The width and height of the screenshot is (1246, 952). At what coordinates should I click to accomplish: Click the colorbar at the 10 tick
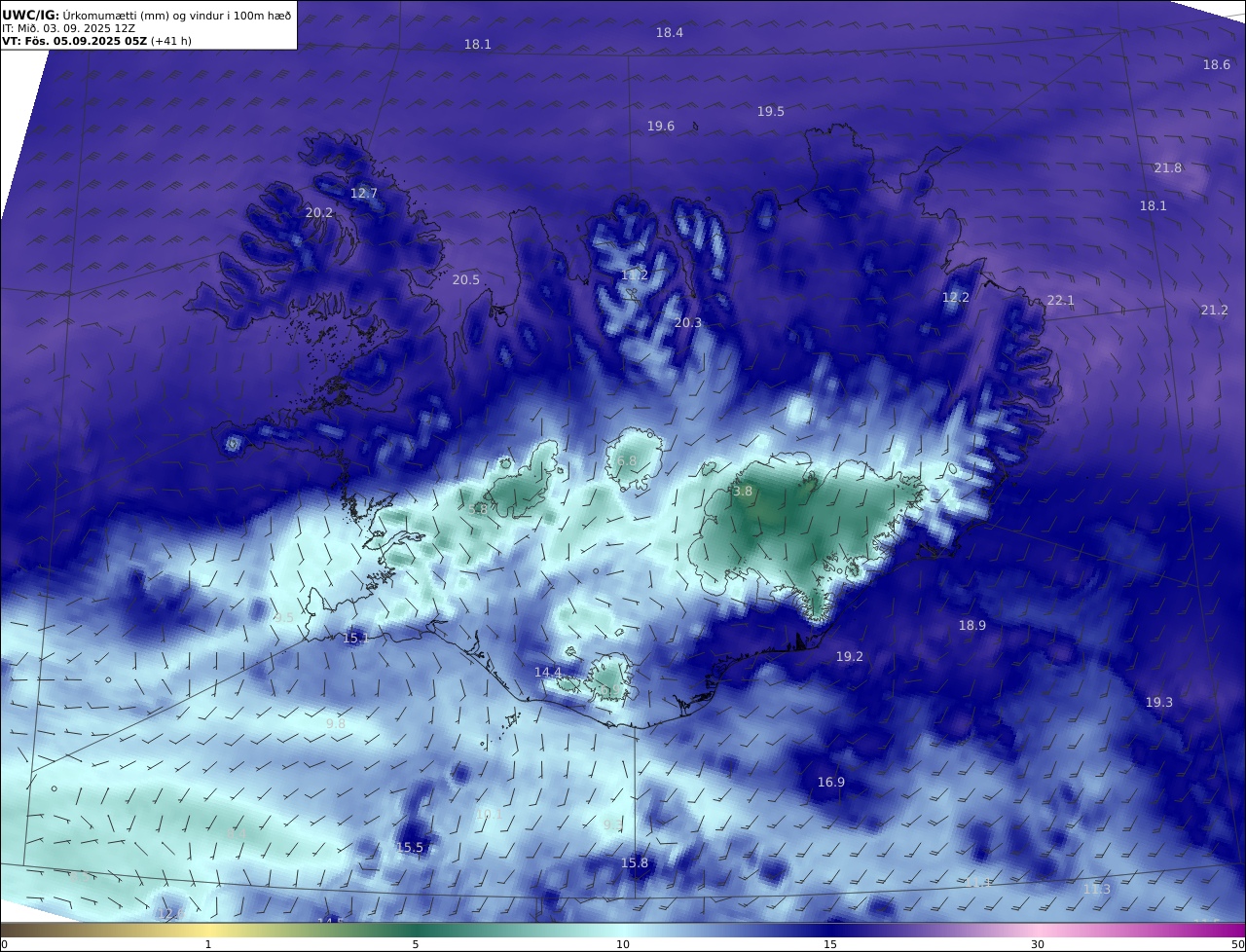[x=623, y=944]
